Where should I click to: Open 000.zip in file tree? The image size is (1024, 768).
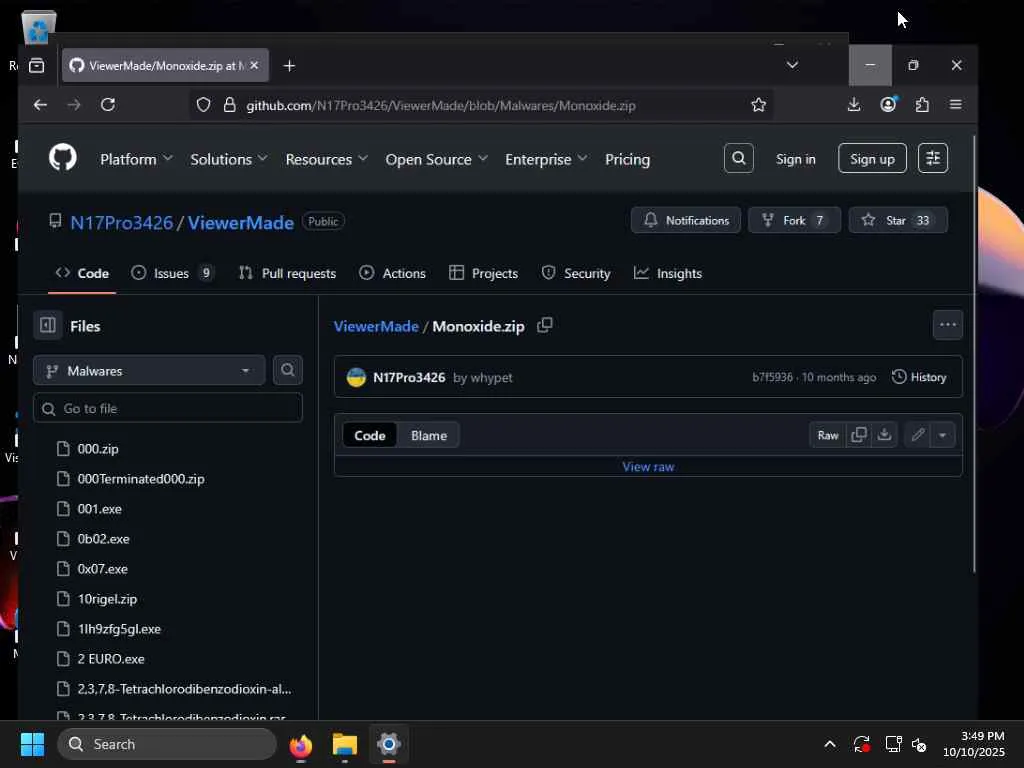coord(98,449)
